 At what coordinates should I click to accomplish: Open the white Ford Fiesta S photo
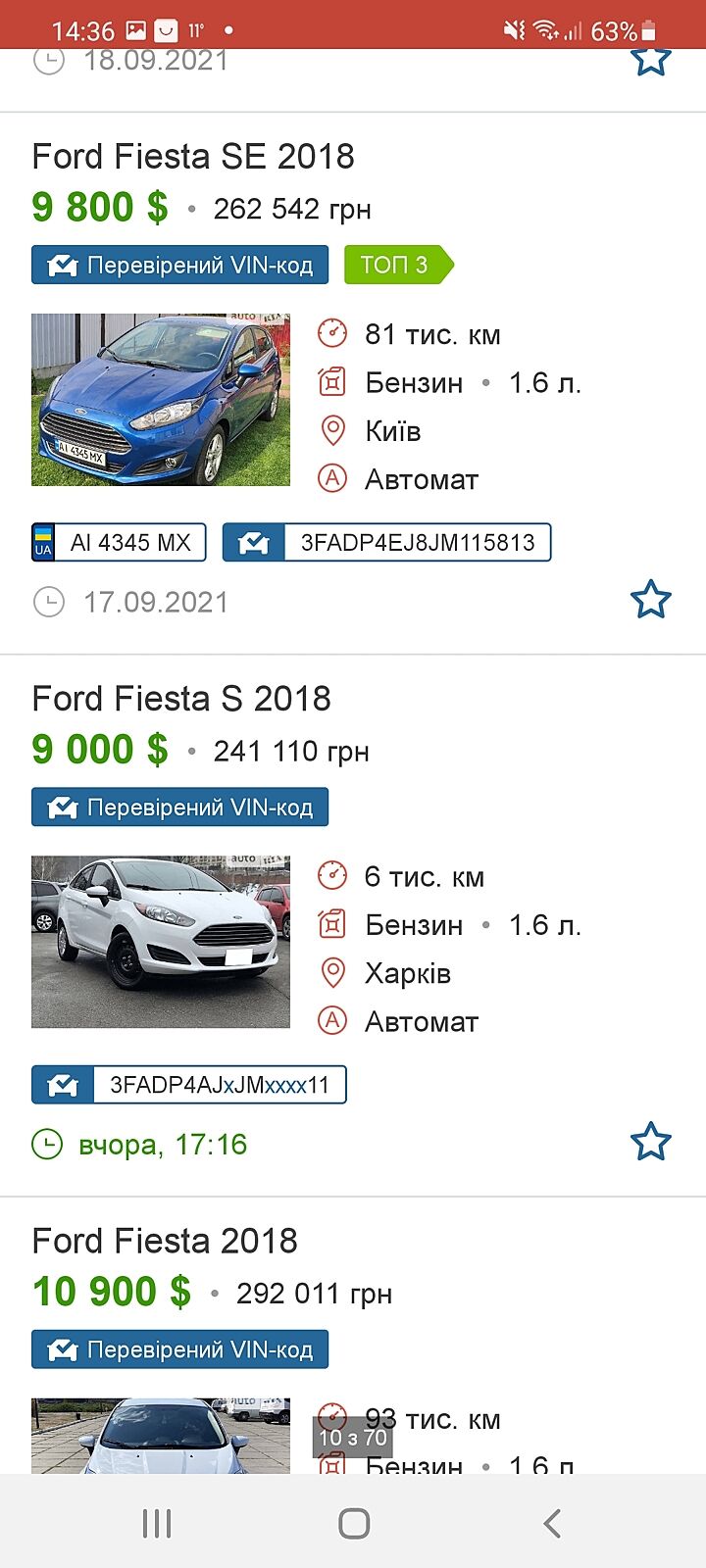coord(161,942)
